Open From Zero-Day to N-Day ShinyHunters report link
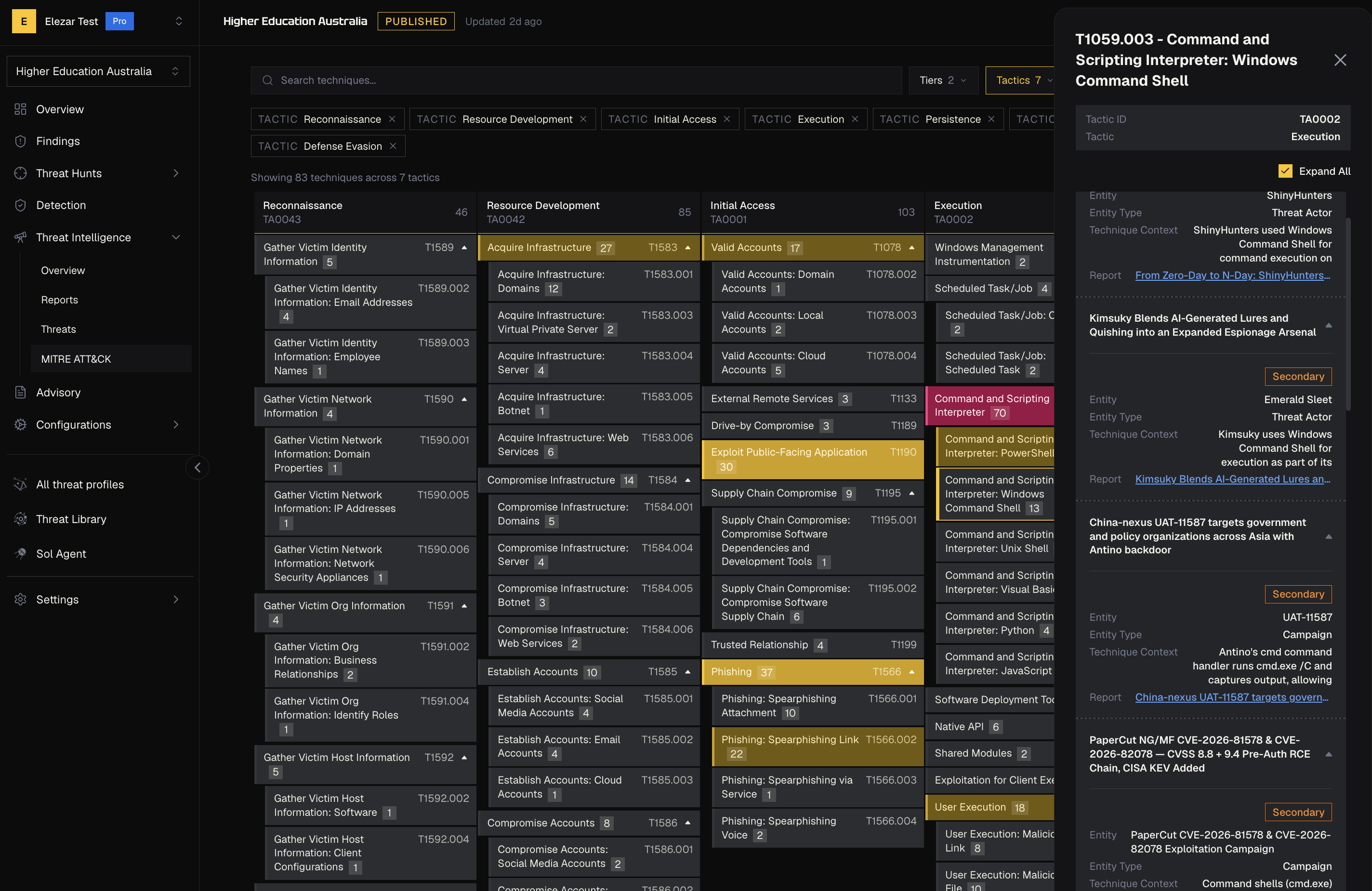1372x891 pixels. coord(1232,275)
